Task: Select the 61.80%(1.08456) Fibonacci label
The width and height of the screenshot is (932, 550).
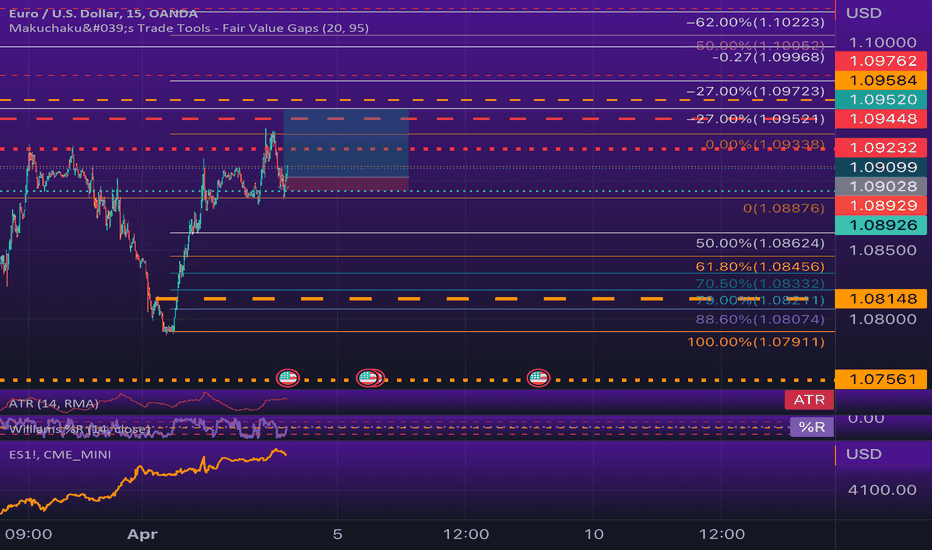Action: coord(760,266)
